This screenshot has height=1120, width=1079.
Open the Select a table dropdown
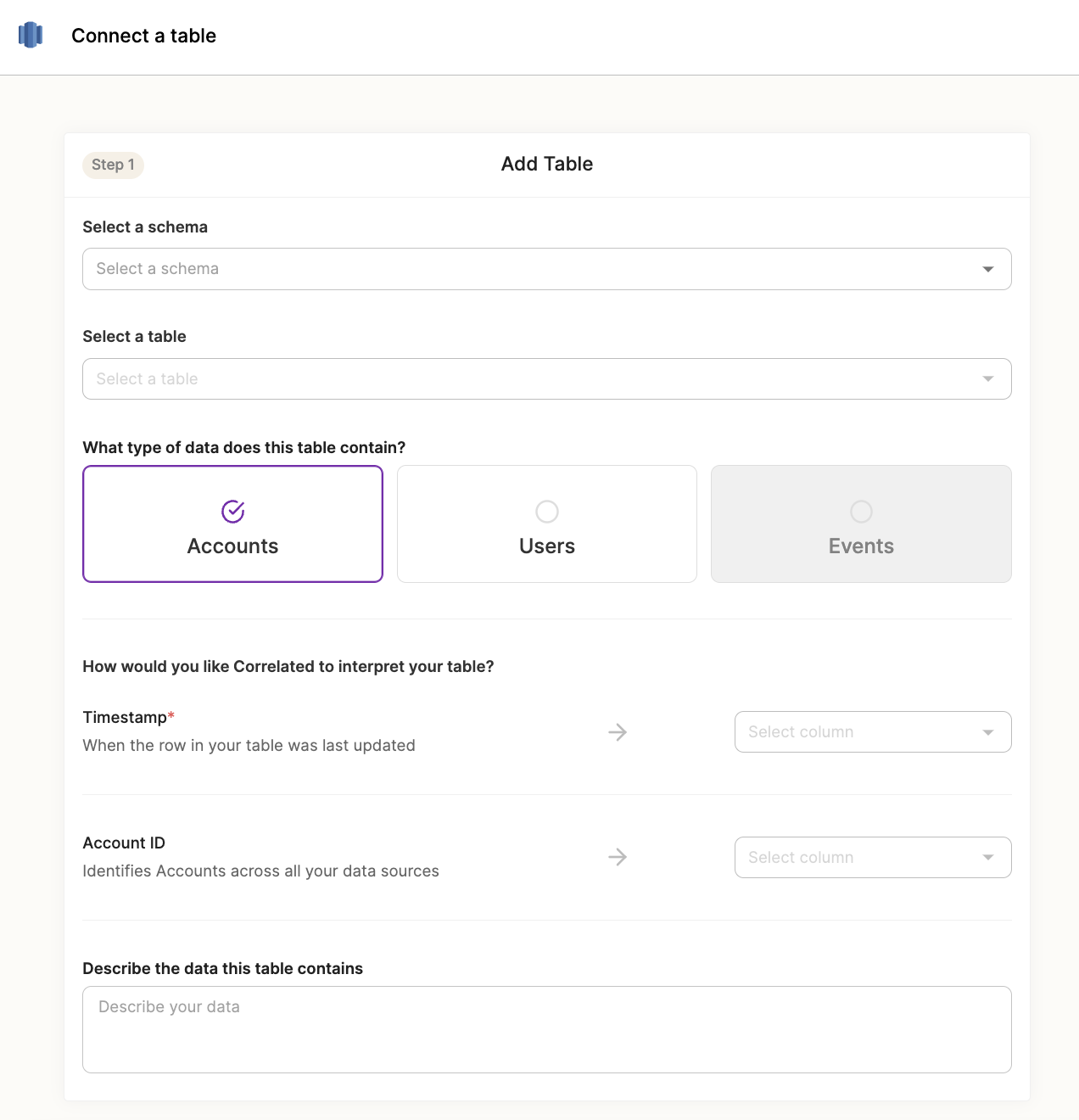click(x=534, y=379)
